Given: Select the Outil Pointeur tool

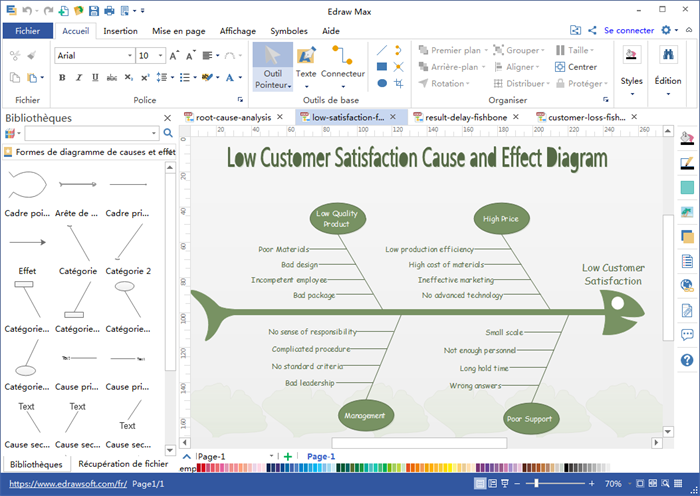Looking at the screenshot, I should [272, 66].
